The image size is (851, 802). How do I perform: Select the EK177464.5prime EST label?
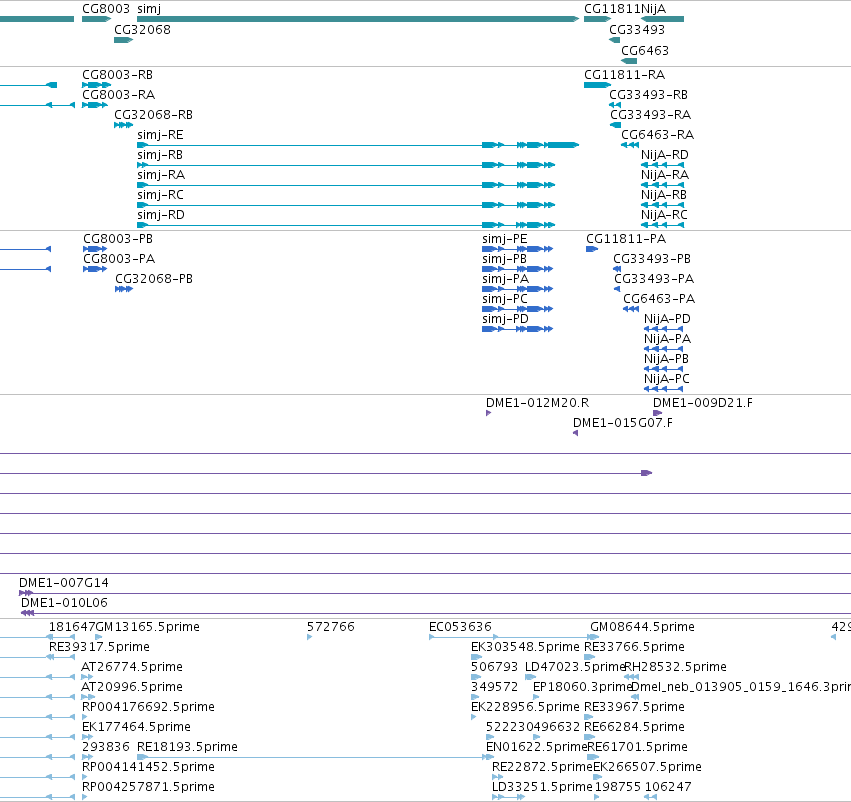pos(136,728)
